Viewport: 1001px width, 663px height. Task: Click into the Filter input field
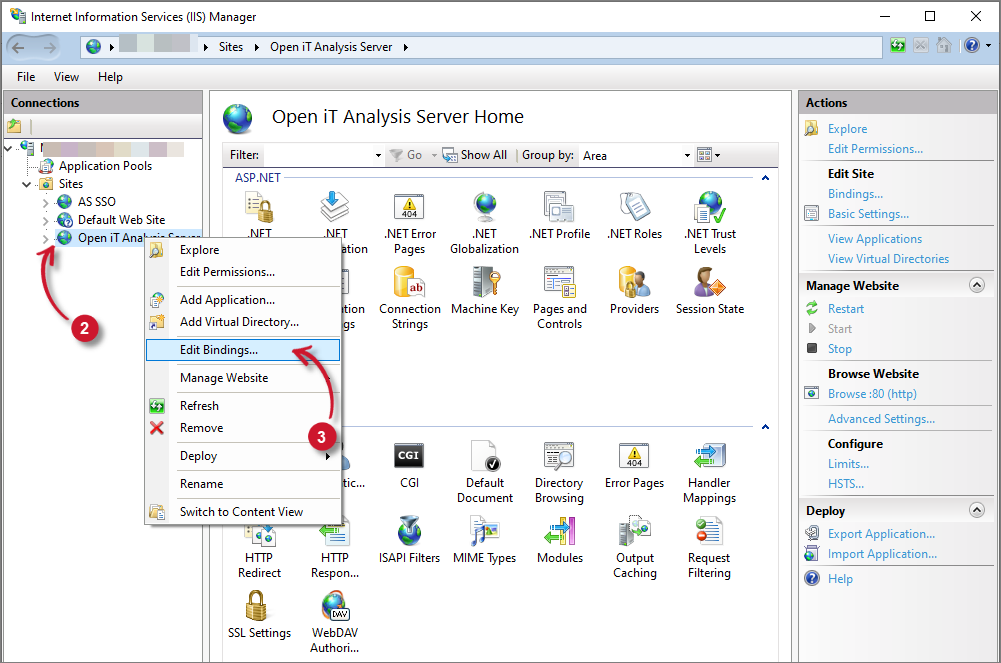pyautogui.click(x=318, y=155)
